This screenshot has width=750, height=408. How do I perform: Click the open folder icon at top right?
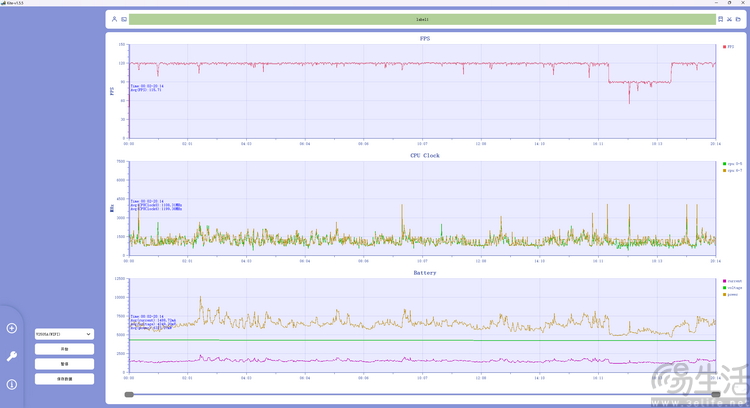(x=741, y=19)
